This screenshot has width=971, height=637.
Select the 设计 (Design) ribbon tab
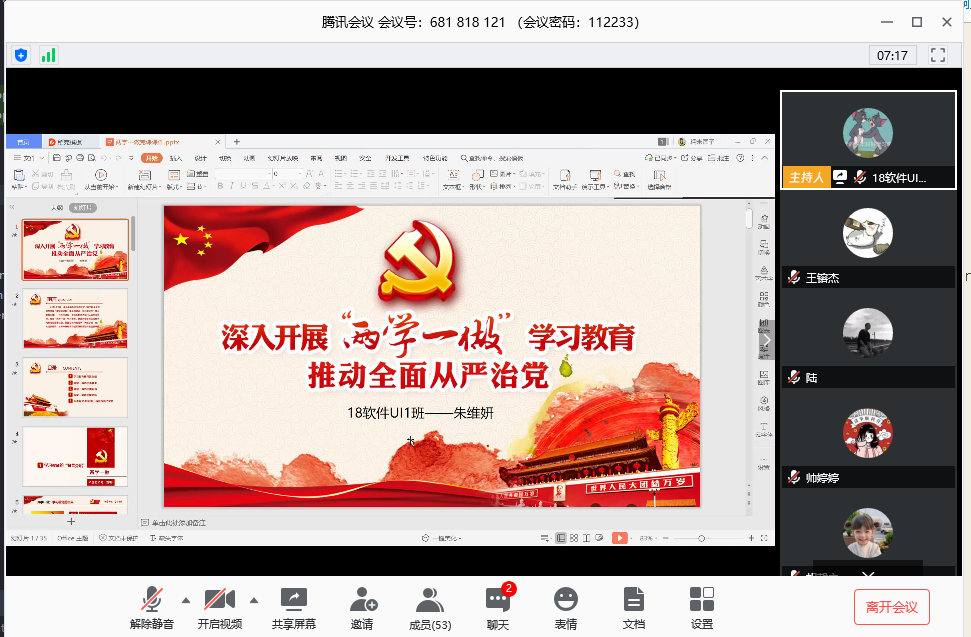pos(201,158)
